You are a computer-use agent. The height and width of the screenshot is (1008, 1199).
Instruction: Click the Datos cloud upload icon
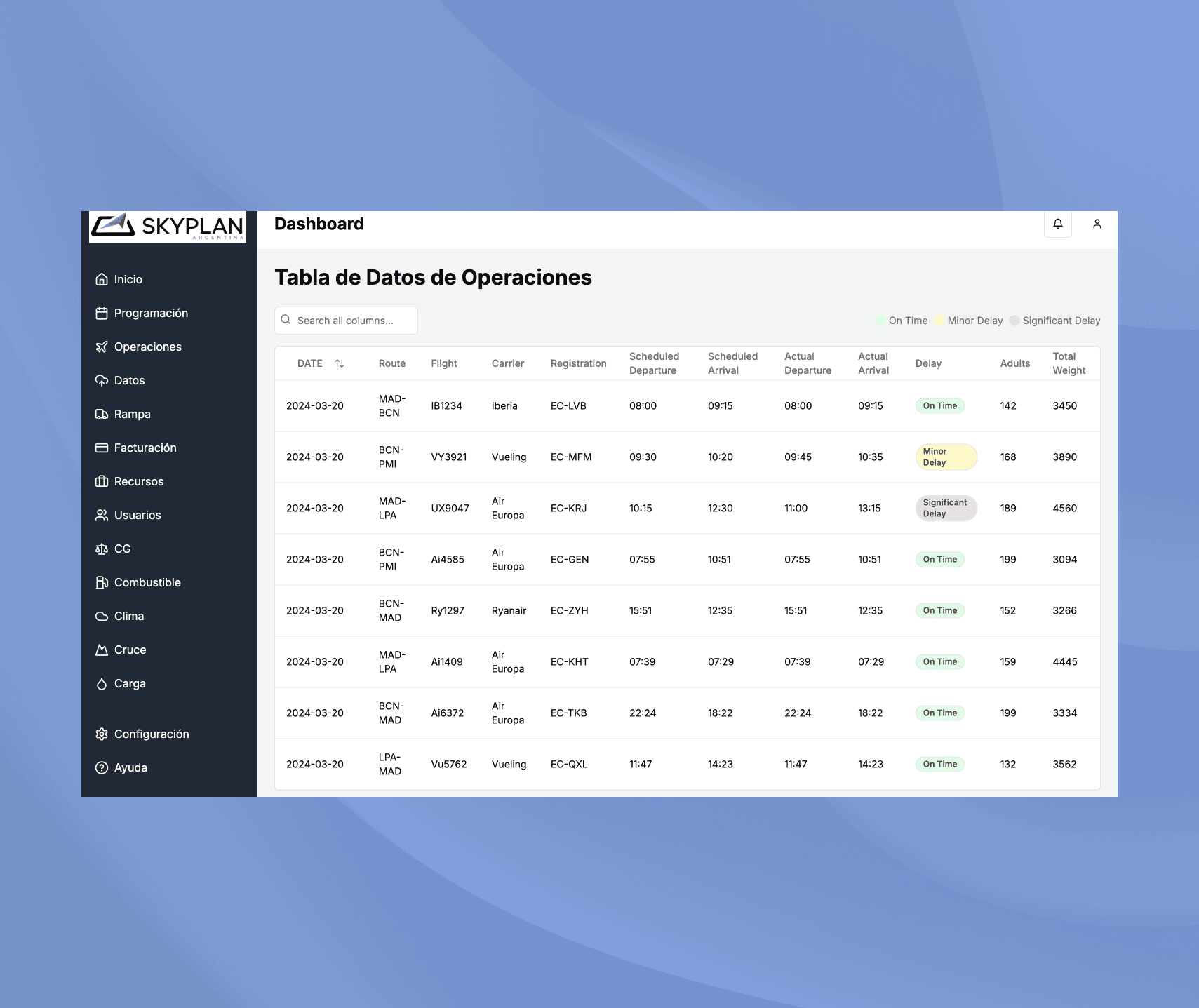pyautogui.click(x=102, y=380)
